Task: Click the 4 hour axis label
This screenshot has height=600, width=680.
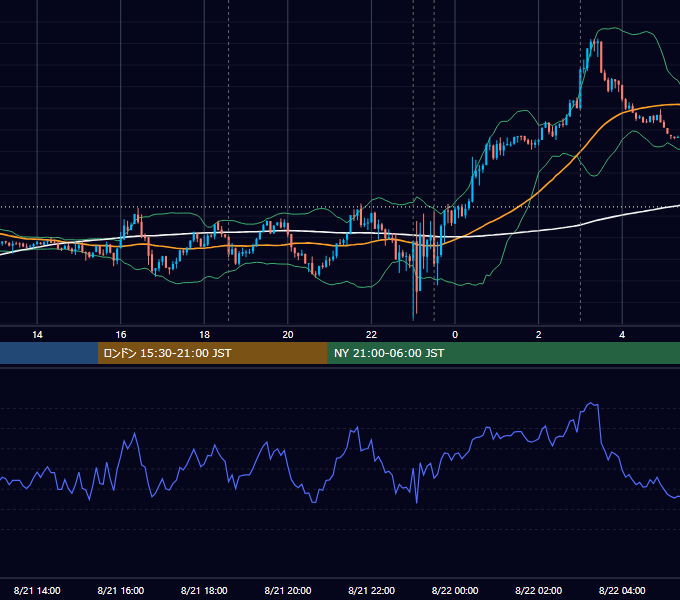Action: coord(622,335)
